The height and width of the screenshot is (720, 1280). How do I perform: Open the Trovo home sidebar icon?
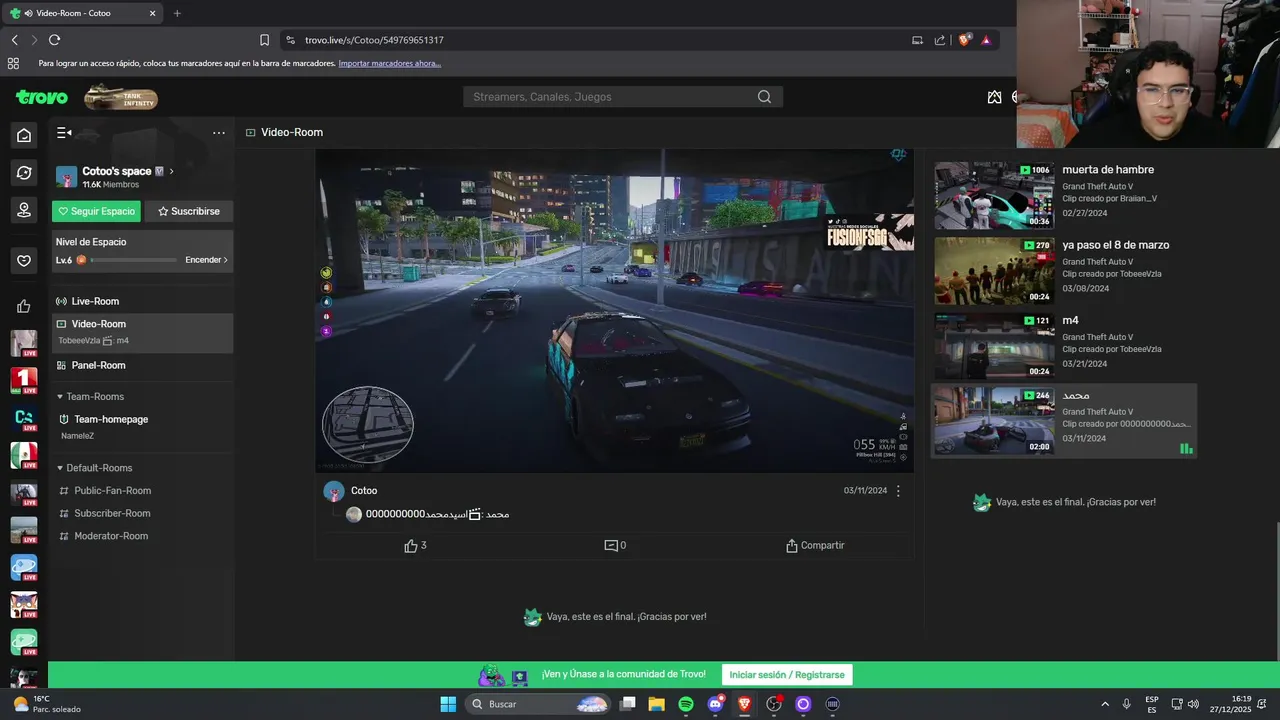click(x=24, y=135)
